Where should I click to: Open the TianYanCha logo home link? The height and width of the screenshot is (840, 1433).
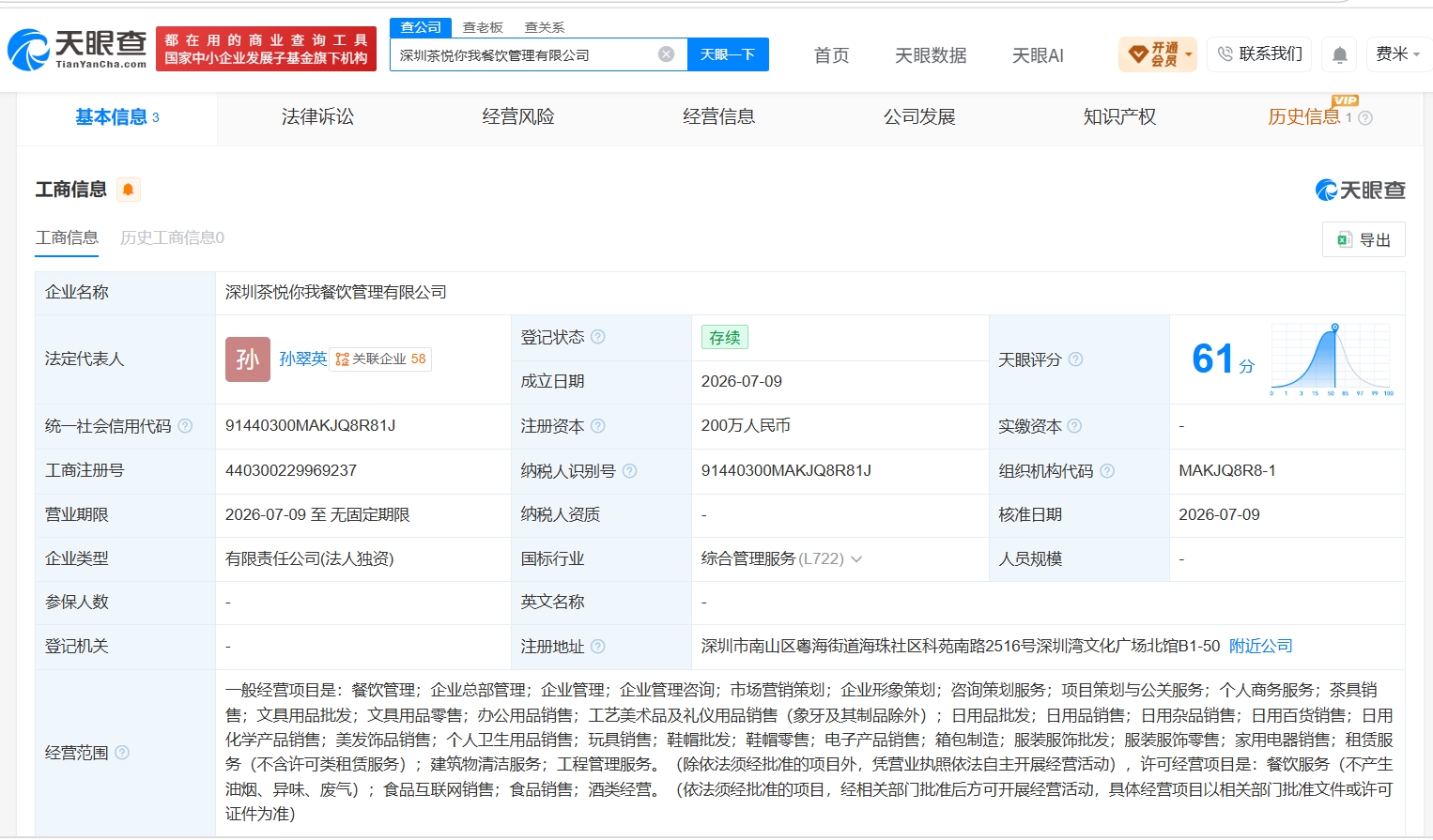77,49
